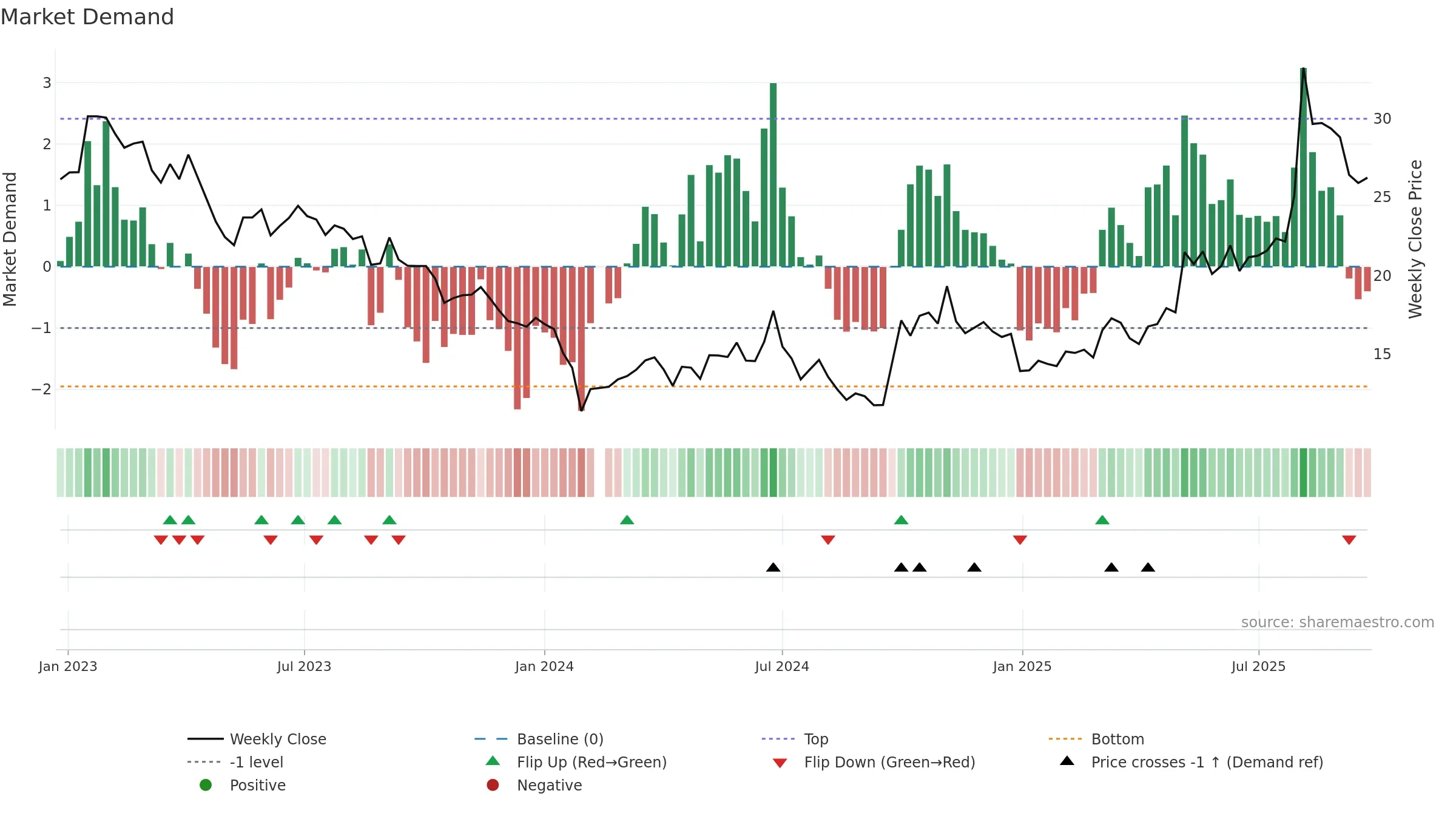The width and height of the screenshot is (1456, 819).
Task: Click the Jul 2025 axis label
Action: [x=1258, y=666]
